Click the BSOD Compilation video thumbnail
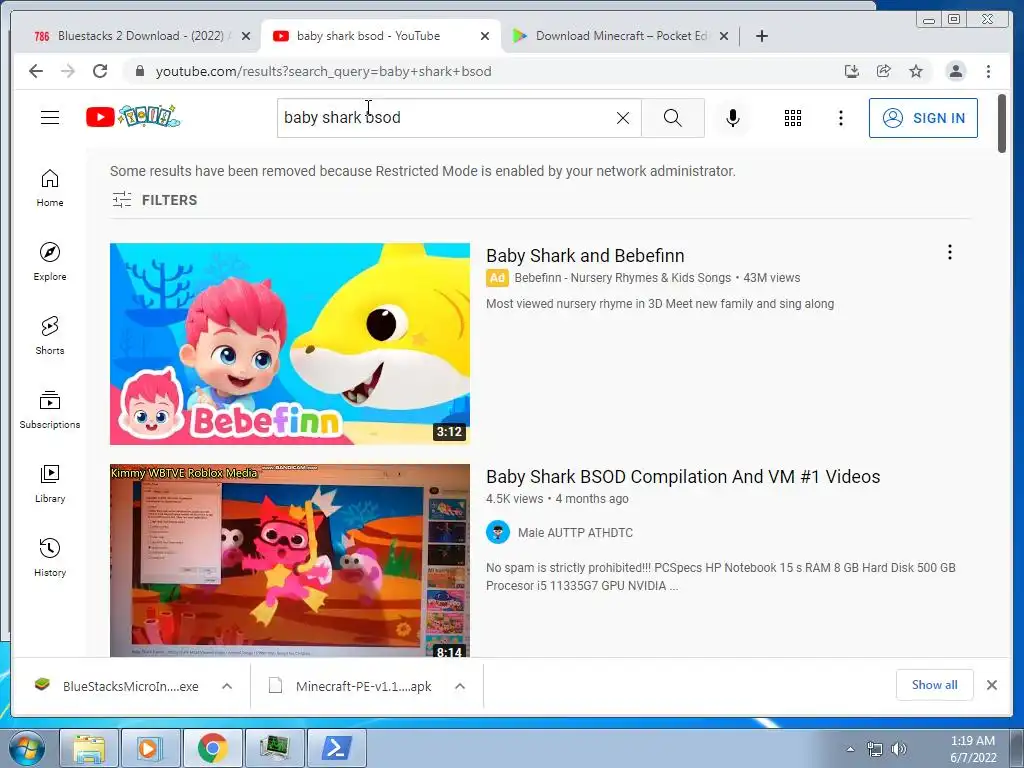Image resolution: width=1024 pixels, height=768 pixels. point(290,560)
